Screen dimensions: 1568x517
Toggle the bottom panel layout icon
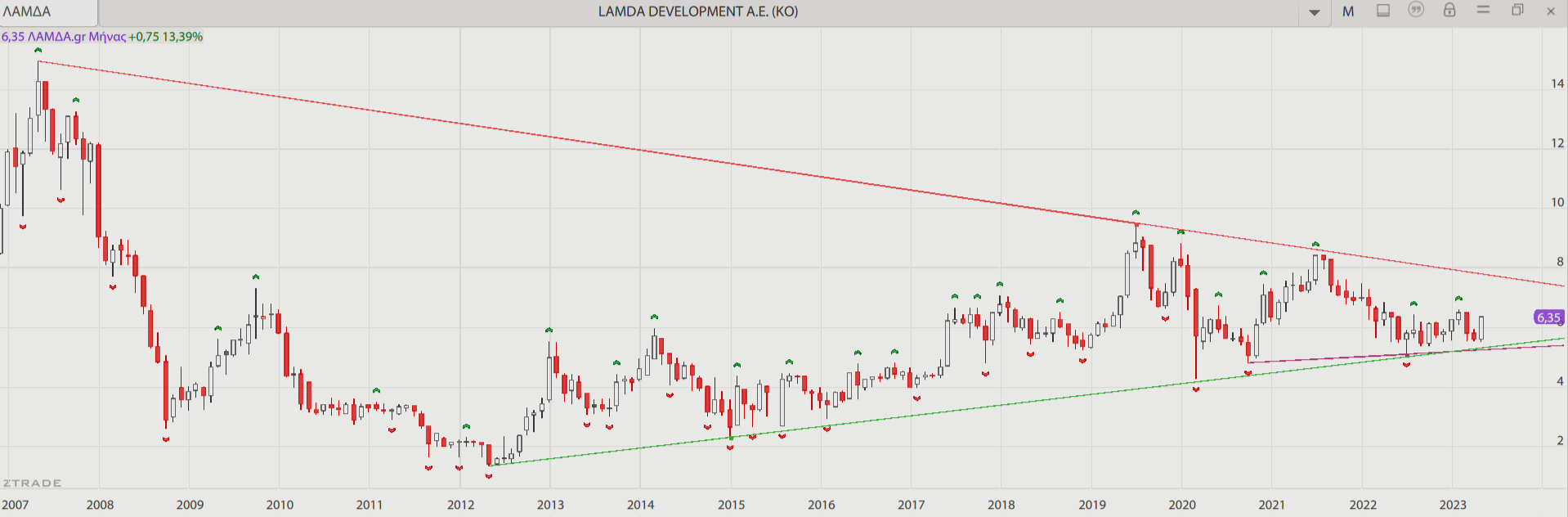[1383, 11]
